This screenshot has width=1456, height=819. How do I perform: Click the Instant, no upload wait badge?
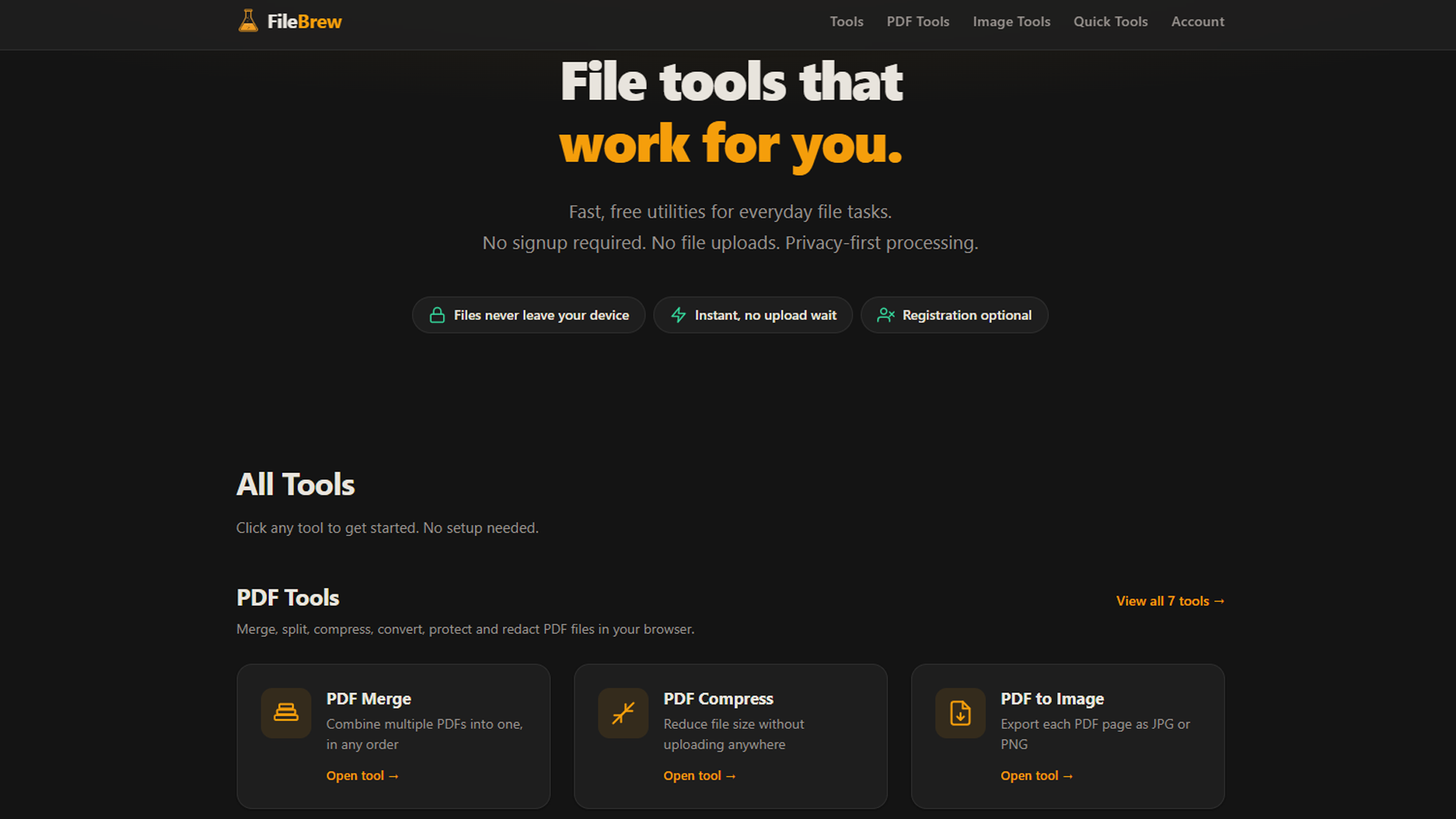coord(752,315)
